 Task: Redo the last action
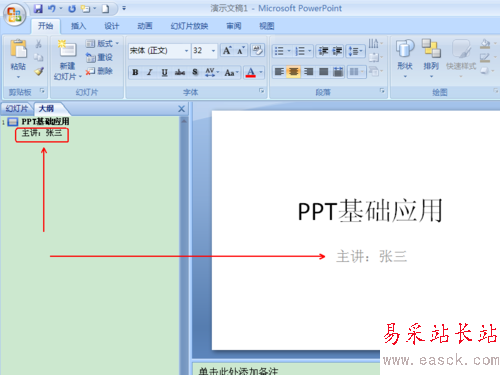tap(72, 9)
